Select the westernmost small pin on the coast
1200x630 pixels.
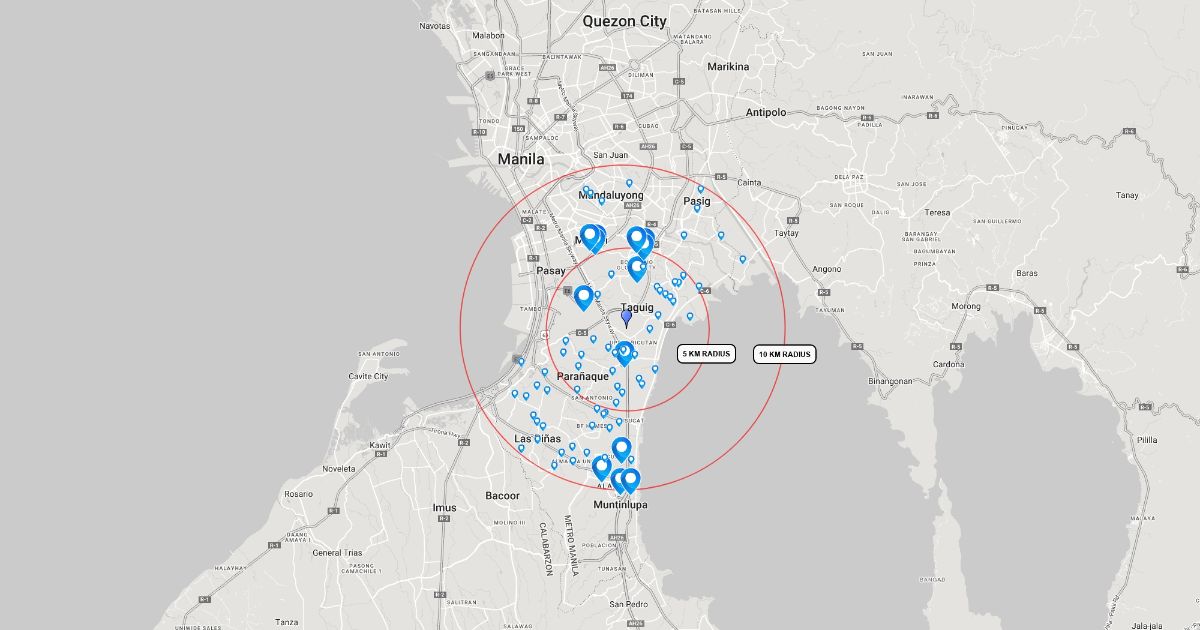pos(520,362)
